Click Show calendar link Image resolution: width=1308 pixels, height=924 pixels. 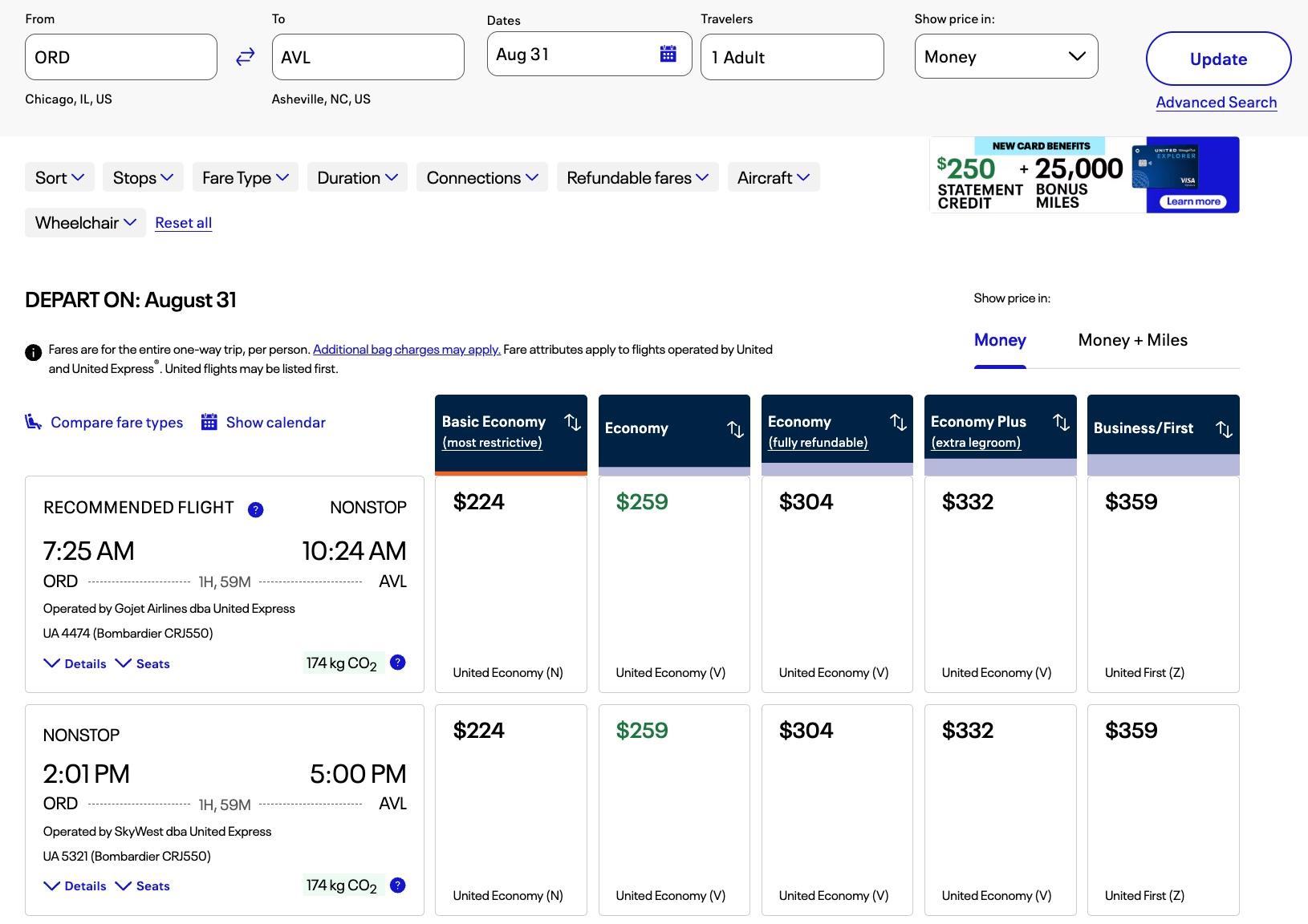275,422
